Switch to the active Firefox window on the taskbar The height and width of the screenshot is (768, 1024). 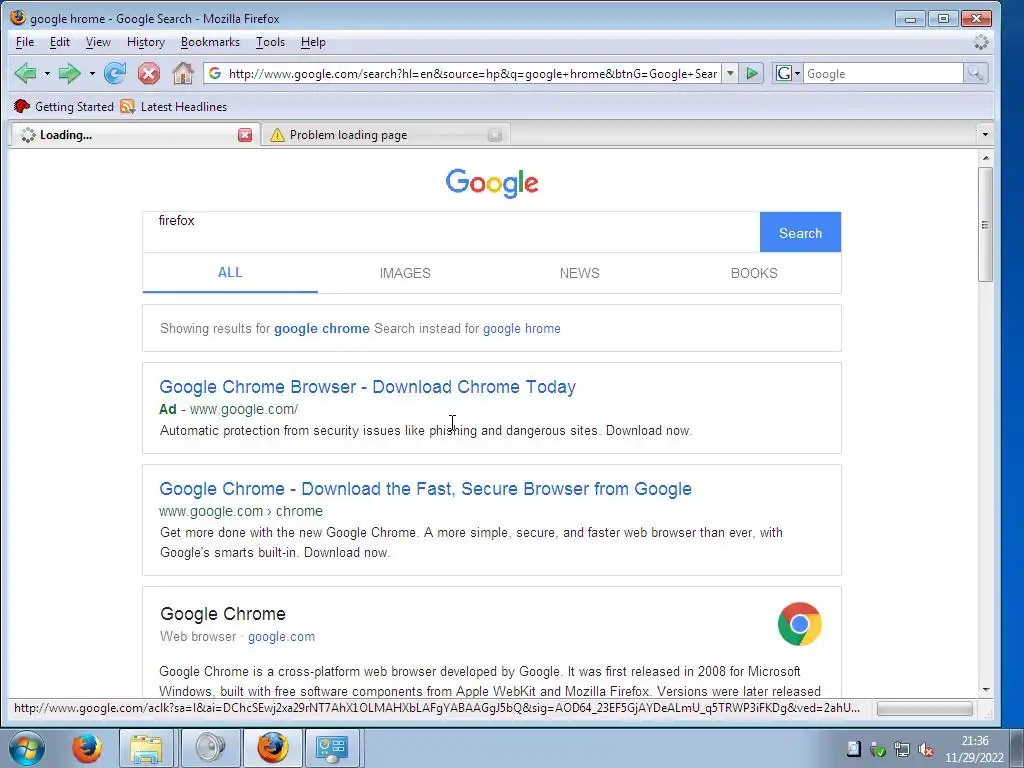272,748
